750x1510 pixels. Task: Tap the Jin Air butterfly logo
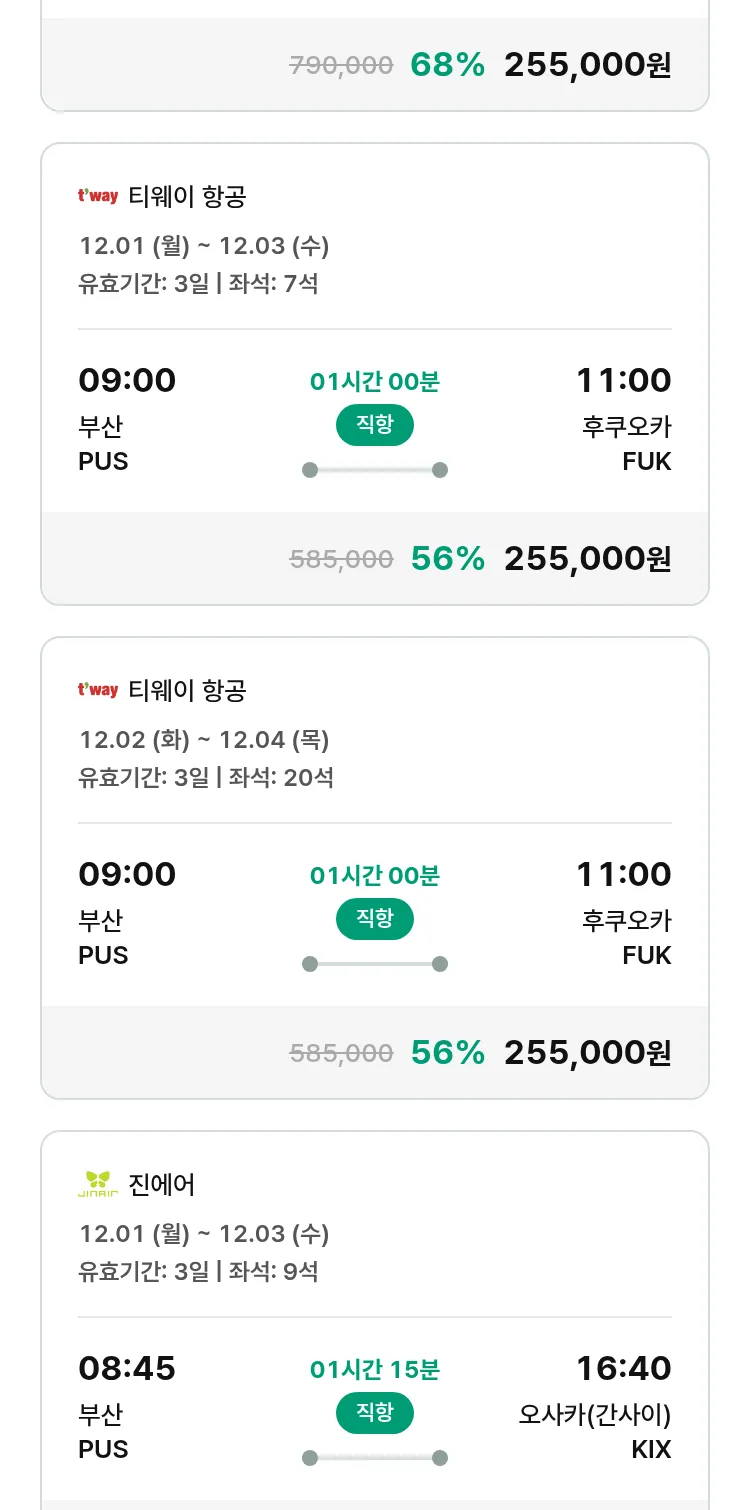coord(98,1184)
